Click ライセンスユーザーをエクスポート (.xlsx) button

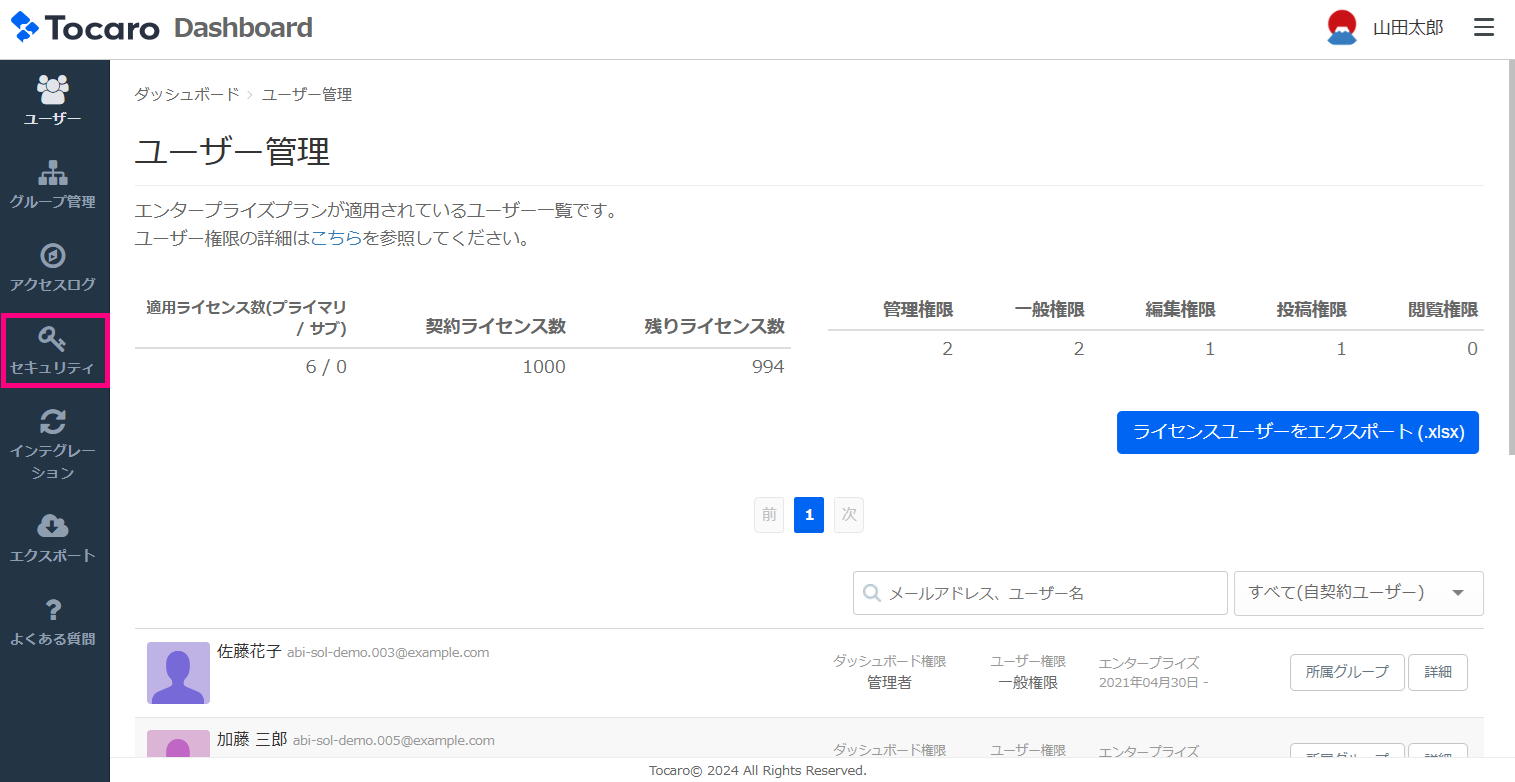pos(1297,432)
